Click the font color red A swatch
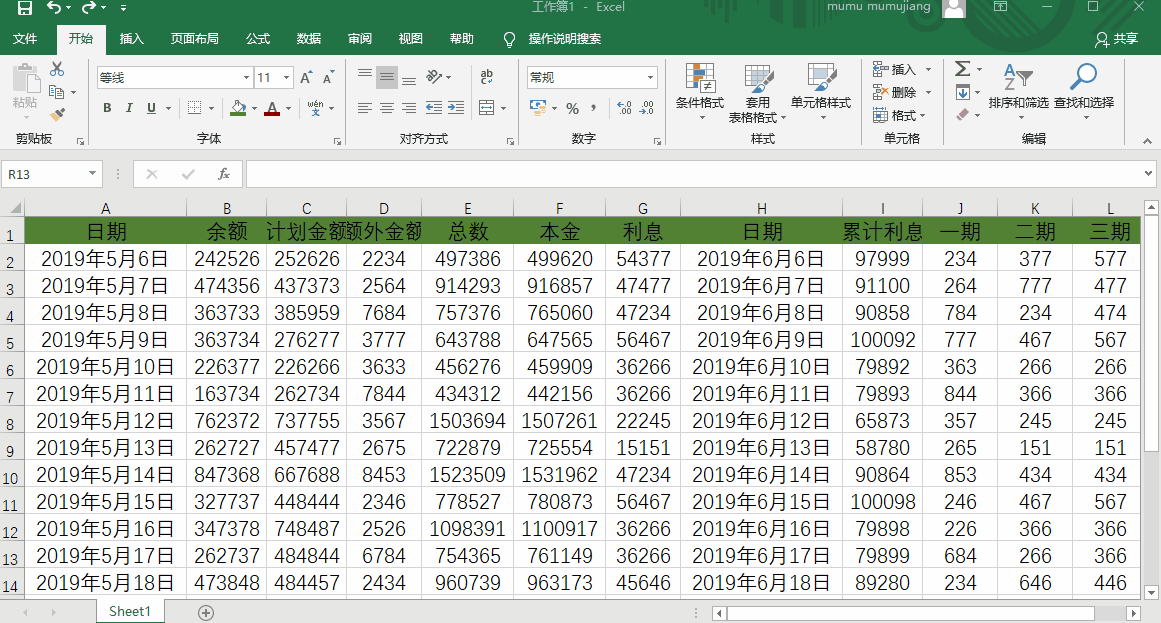Screen dimensions: 1161x623 pos(272,108)
